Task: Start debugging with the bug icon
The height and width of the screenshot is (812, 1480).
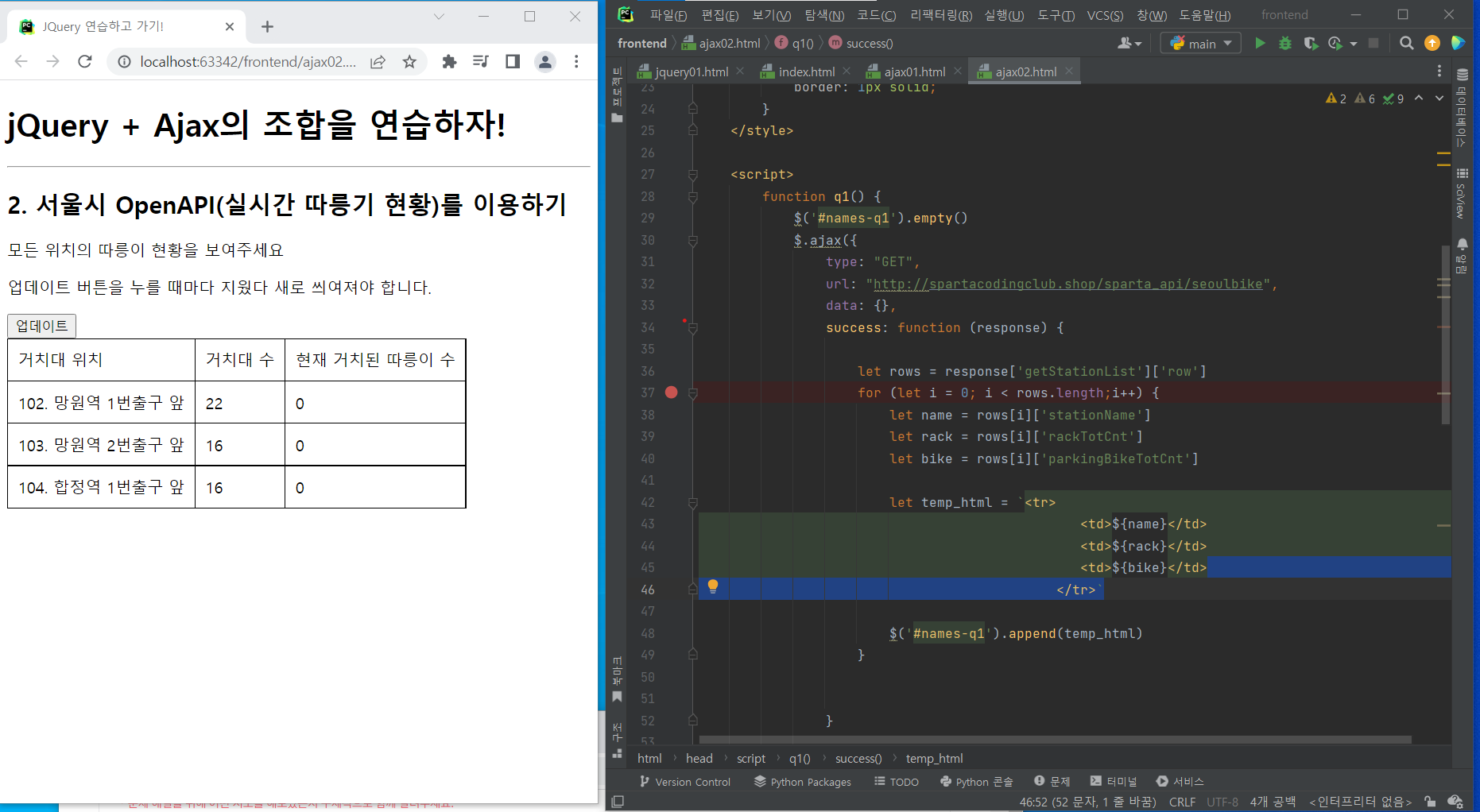Action: click(x=1285, y=43)
